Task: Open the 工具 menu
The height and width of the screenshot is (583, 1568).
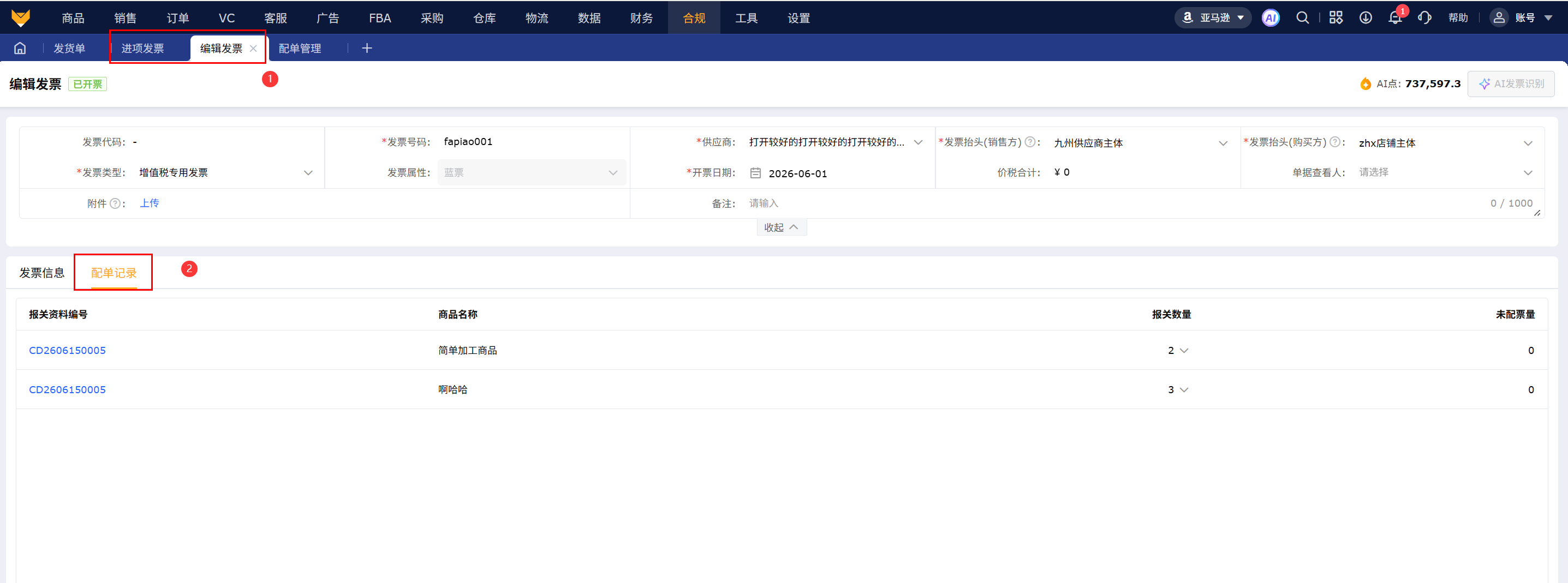Action: pos(746,17)
